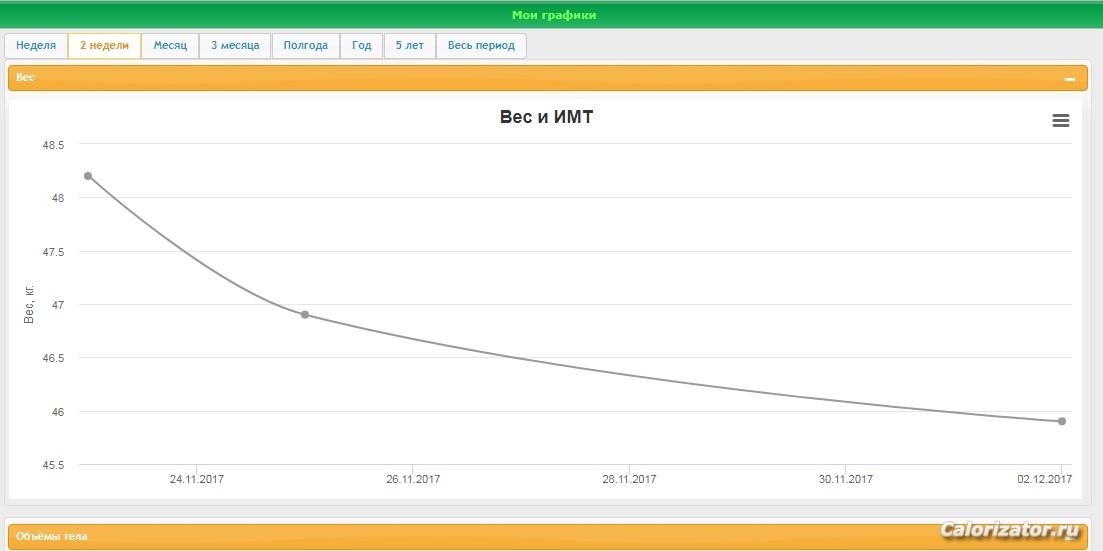Click the 46.5 y-axis value

53,358
